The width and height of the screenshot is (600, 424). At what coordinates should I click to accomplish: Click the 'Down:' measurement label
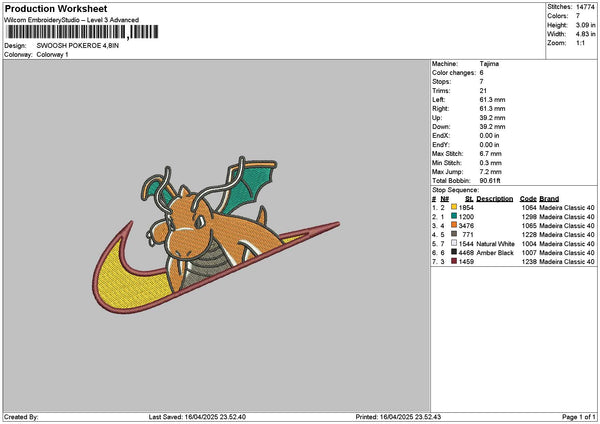(x=441, y=127)
